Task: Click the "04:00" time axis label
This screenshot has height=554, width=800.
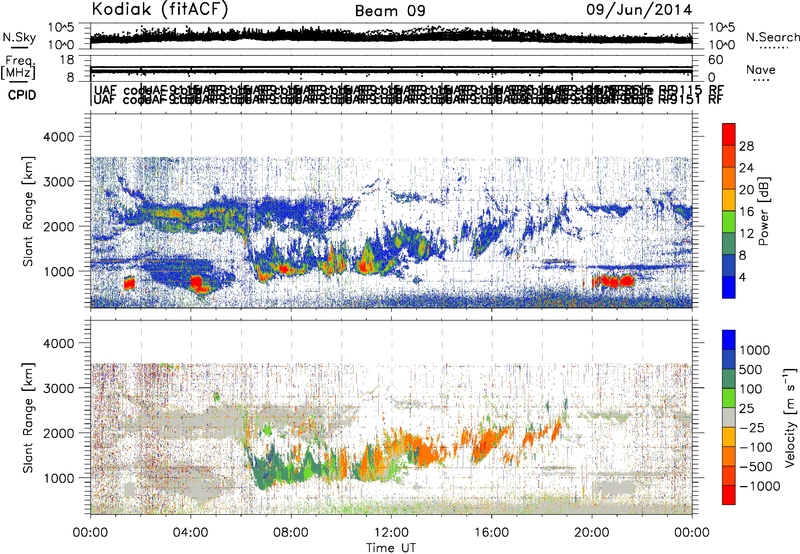Action: coord(191,533)
